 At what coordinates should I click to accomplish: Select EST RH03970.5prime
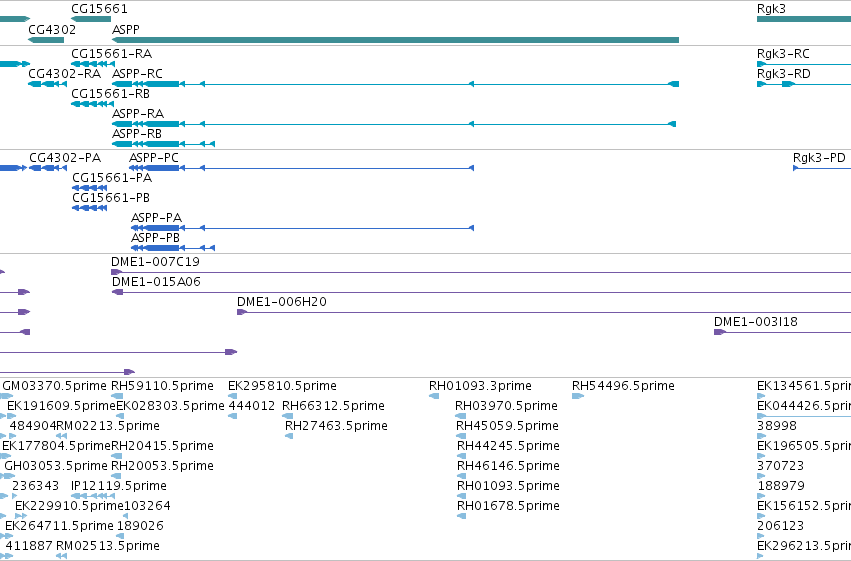point(506,406)
